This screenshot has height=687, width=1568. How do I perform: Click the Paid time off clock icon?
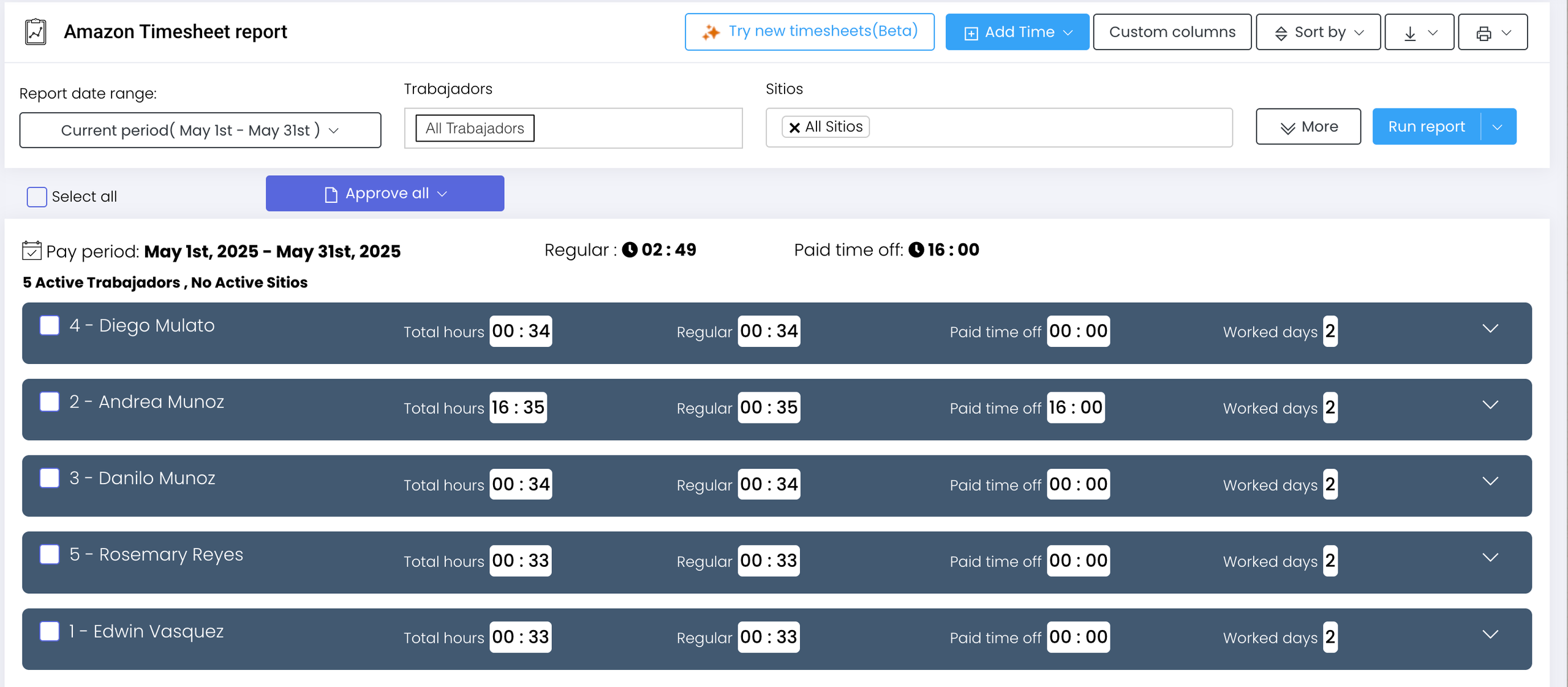click(916, 250)
